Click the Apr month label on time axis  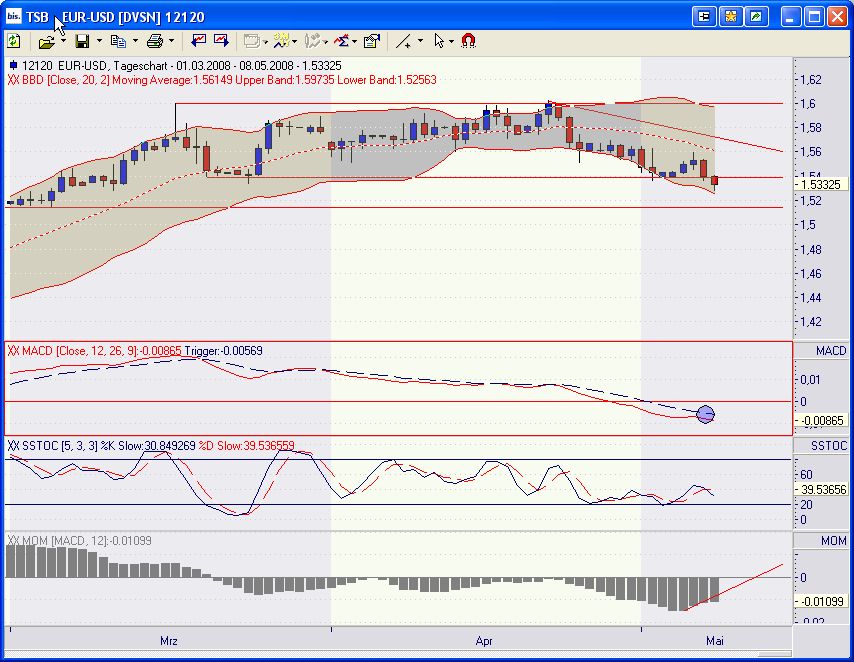click(x=484, y=641)
